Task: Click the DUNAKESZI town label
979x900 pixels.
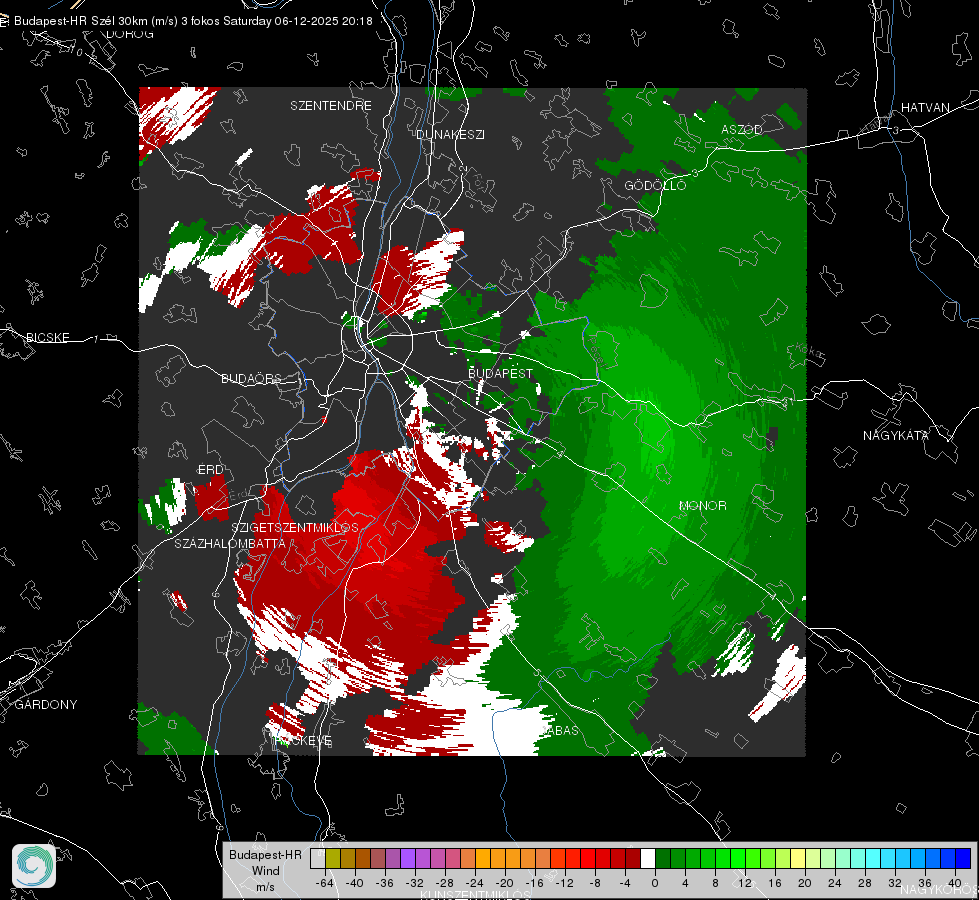Action: (450, 134)
